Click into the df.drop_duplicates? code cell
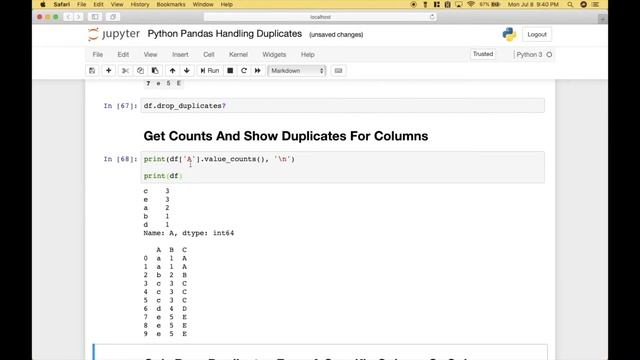The height and width of the screenshot is (360, 640). (x=342, y=106)
